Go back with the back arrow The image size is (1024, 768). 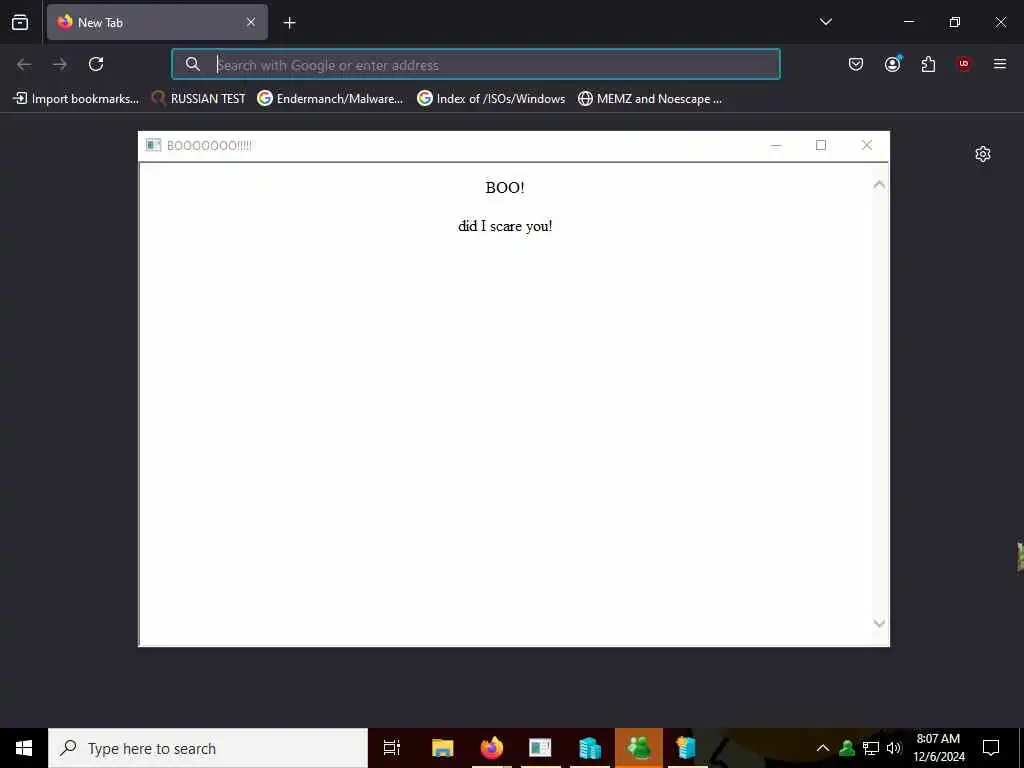click(x=24, y=64)
